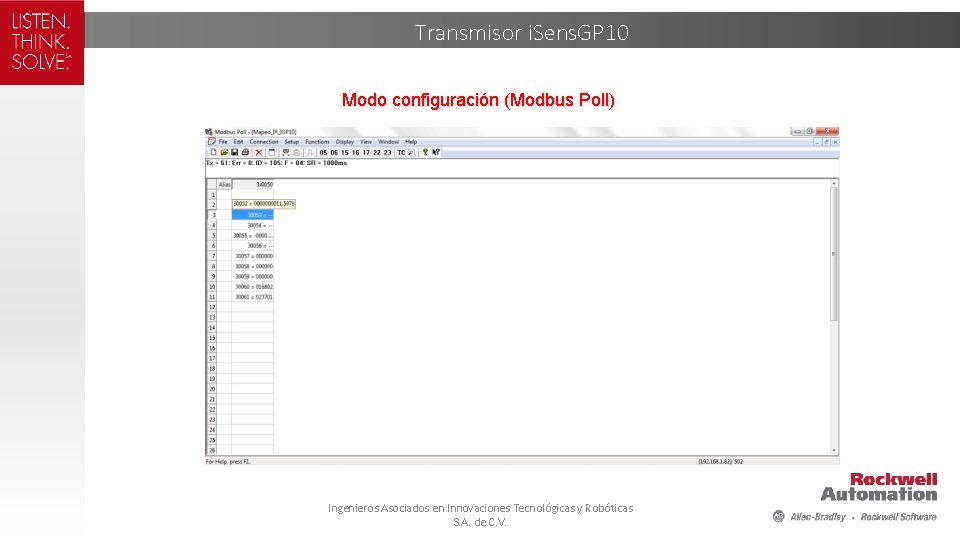
Task: Click the Save diskette icon
Action: [x=234, y=152]
